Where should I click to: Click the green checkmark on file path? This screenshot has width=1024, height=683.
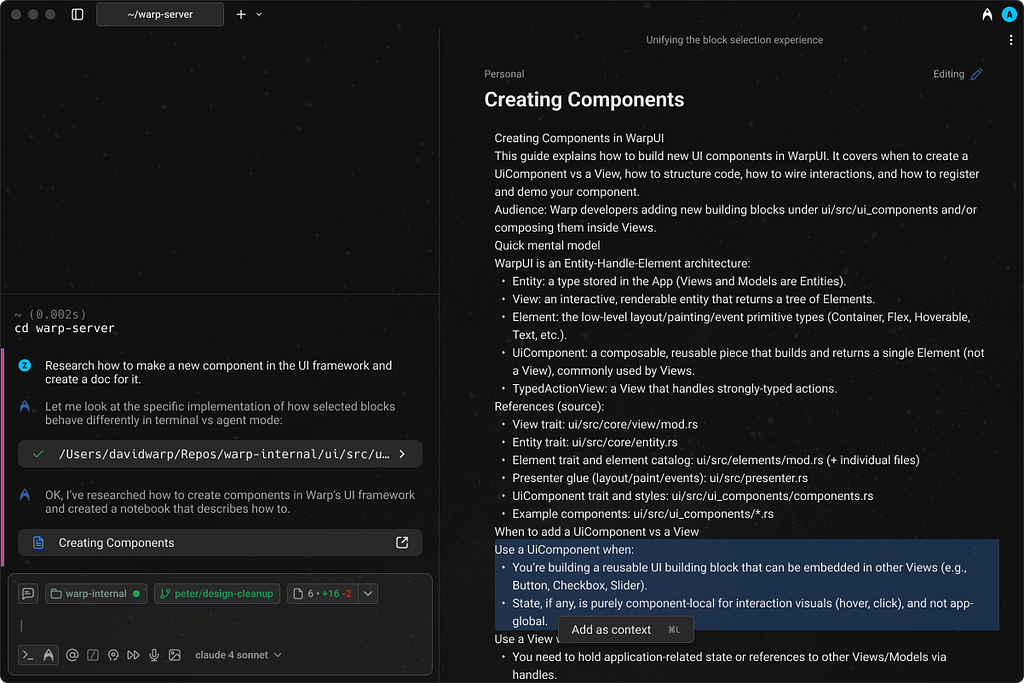pos(39,454)
